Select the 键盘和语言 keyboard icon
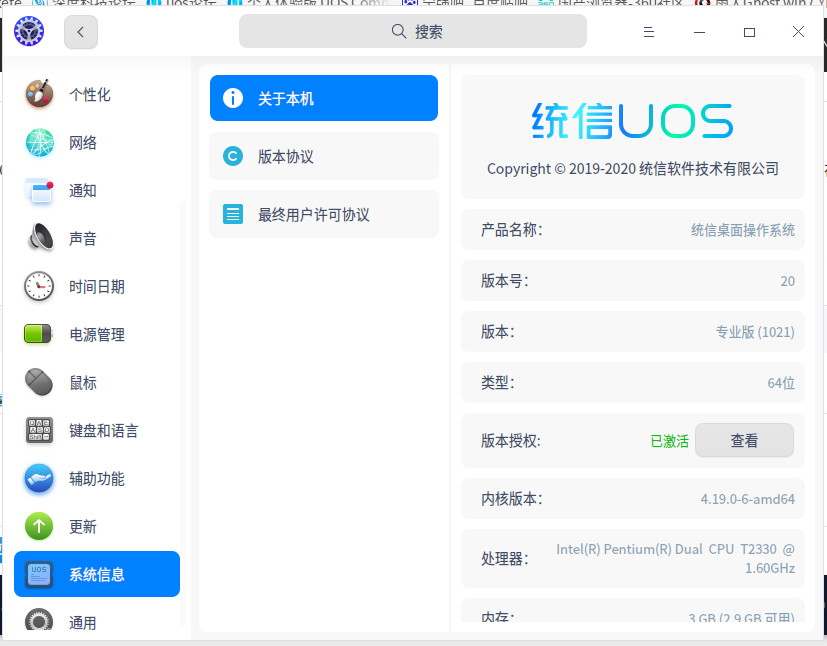The image size is (827, 646). pos(39,430)
